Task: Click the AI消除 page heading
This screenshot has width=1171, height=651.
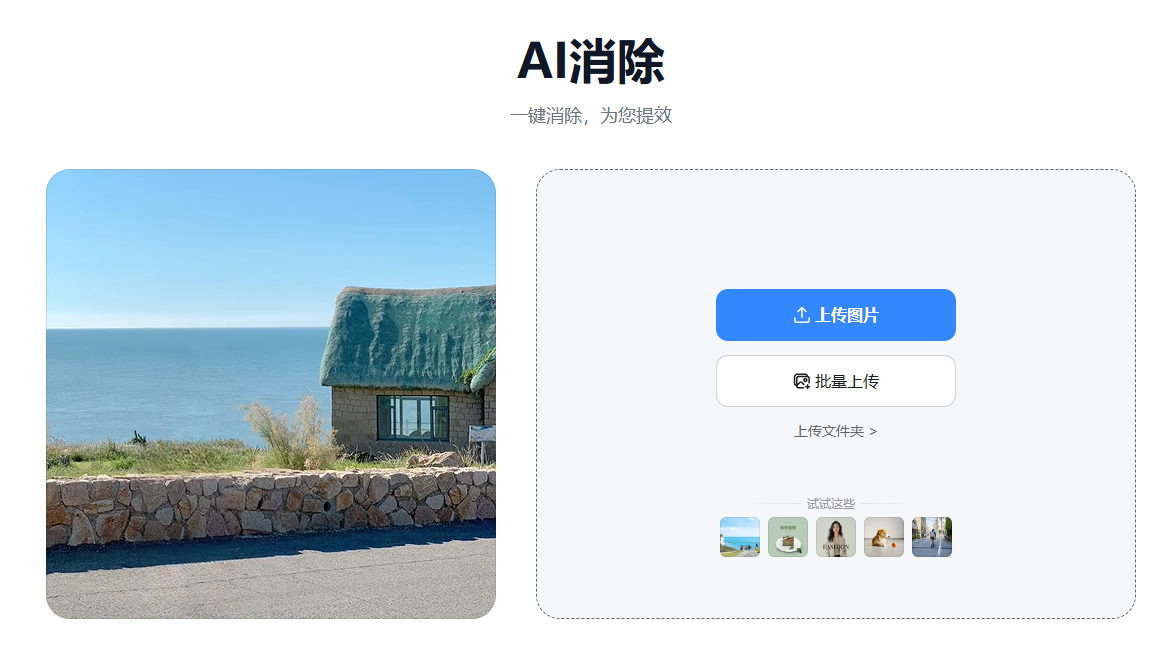Action: (591, 61)
